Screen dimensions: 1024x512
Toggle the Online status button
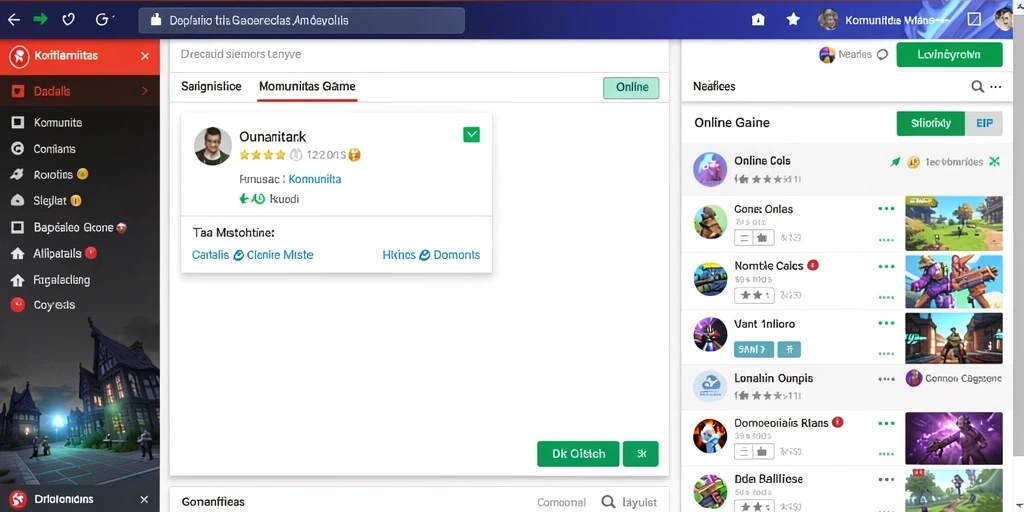631,88
